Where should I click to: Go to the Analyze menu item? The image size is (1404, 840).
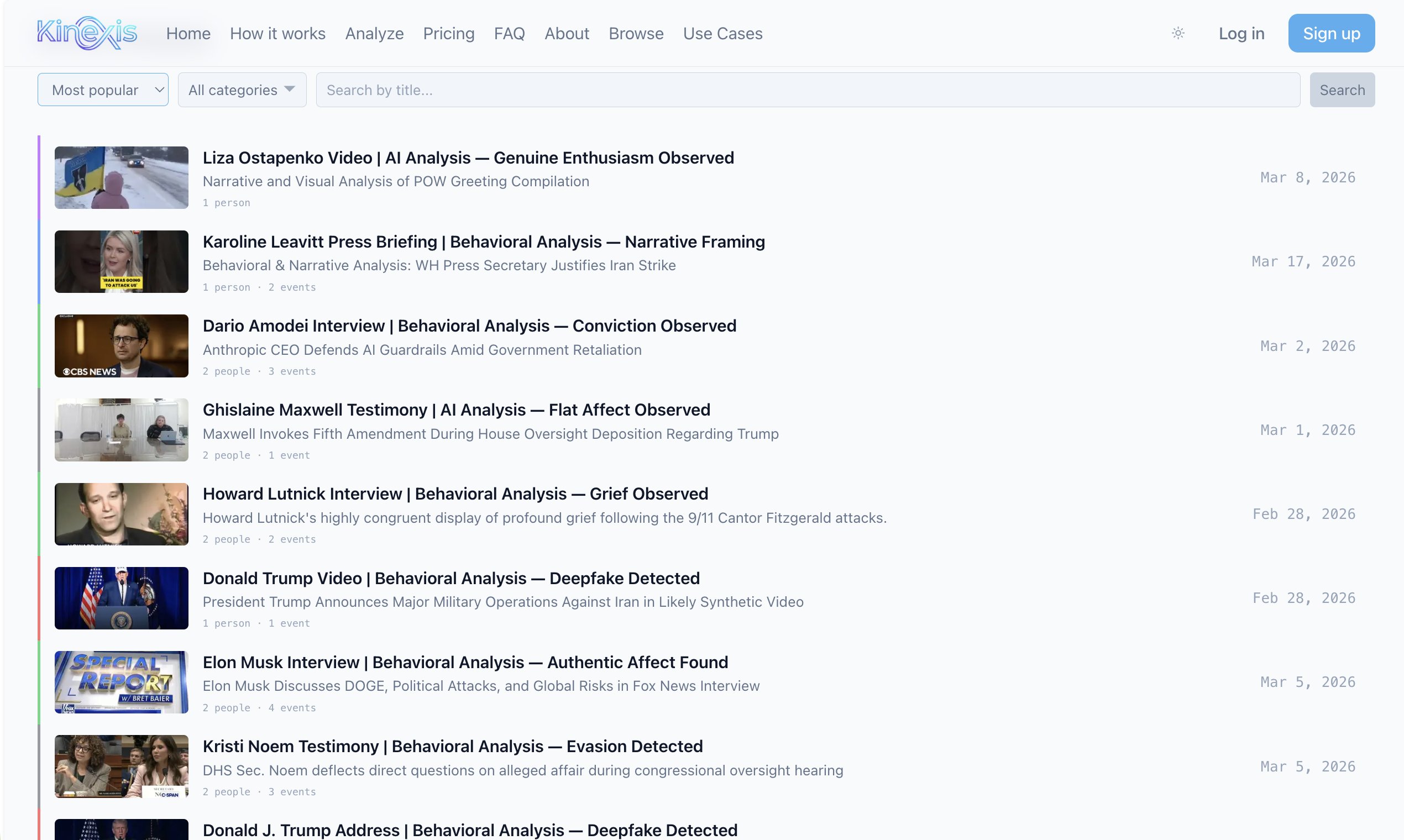click(374, 33)
